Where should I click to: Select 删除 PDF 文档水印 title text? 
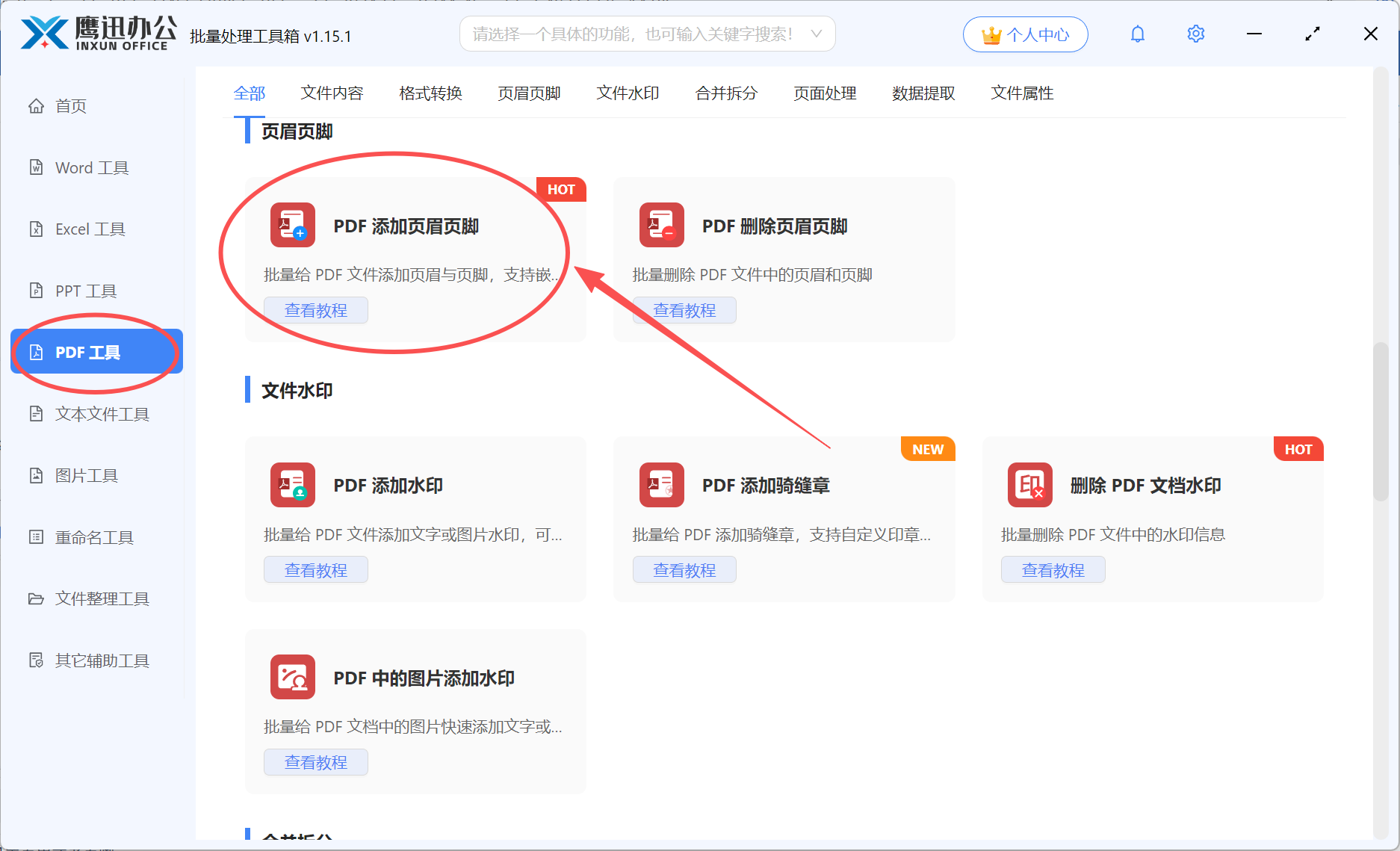pyautogui.click(x=1146, y=486)
